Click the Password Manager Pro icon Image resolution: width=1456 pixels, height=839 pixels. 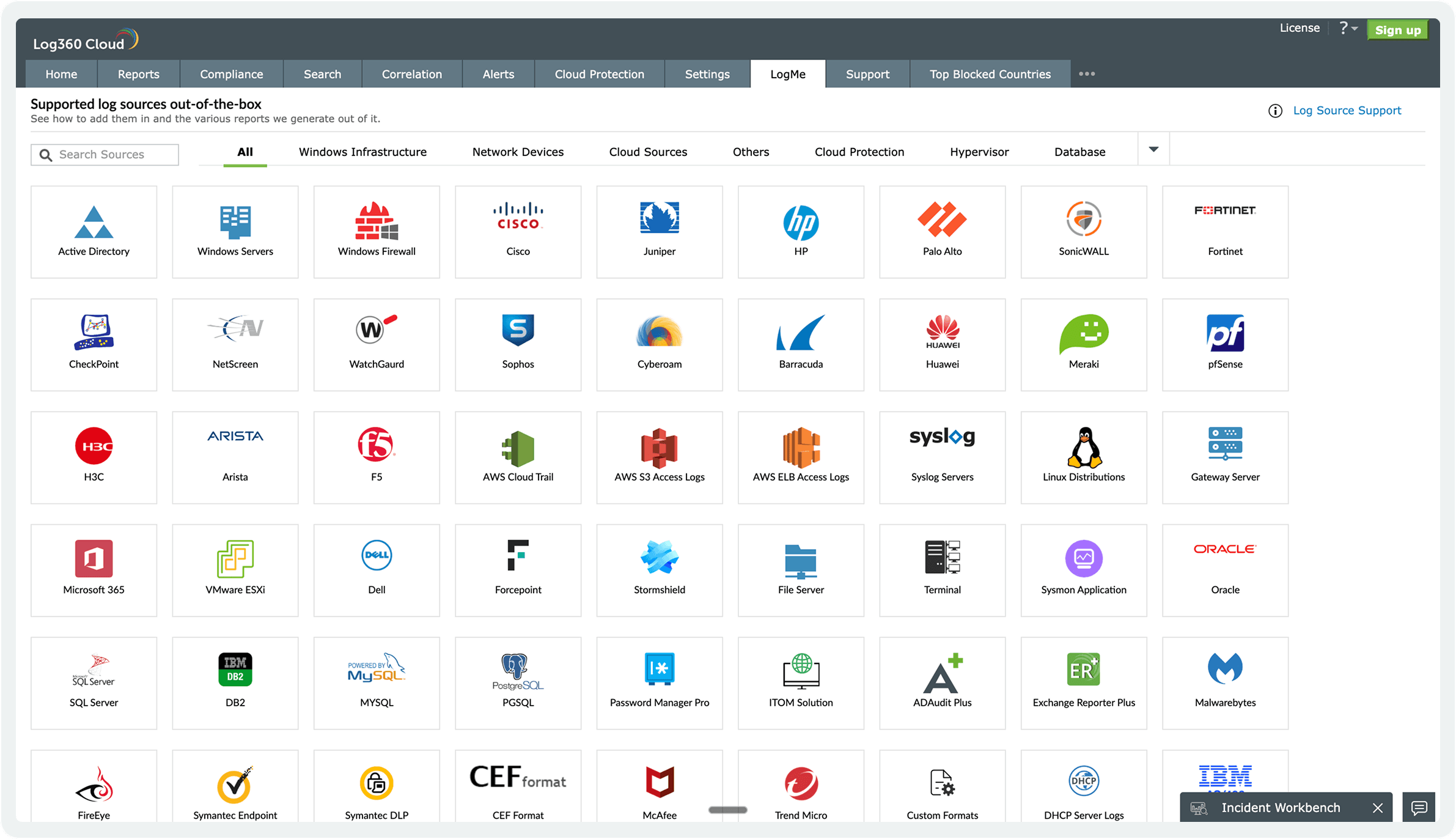pos(659,669)
